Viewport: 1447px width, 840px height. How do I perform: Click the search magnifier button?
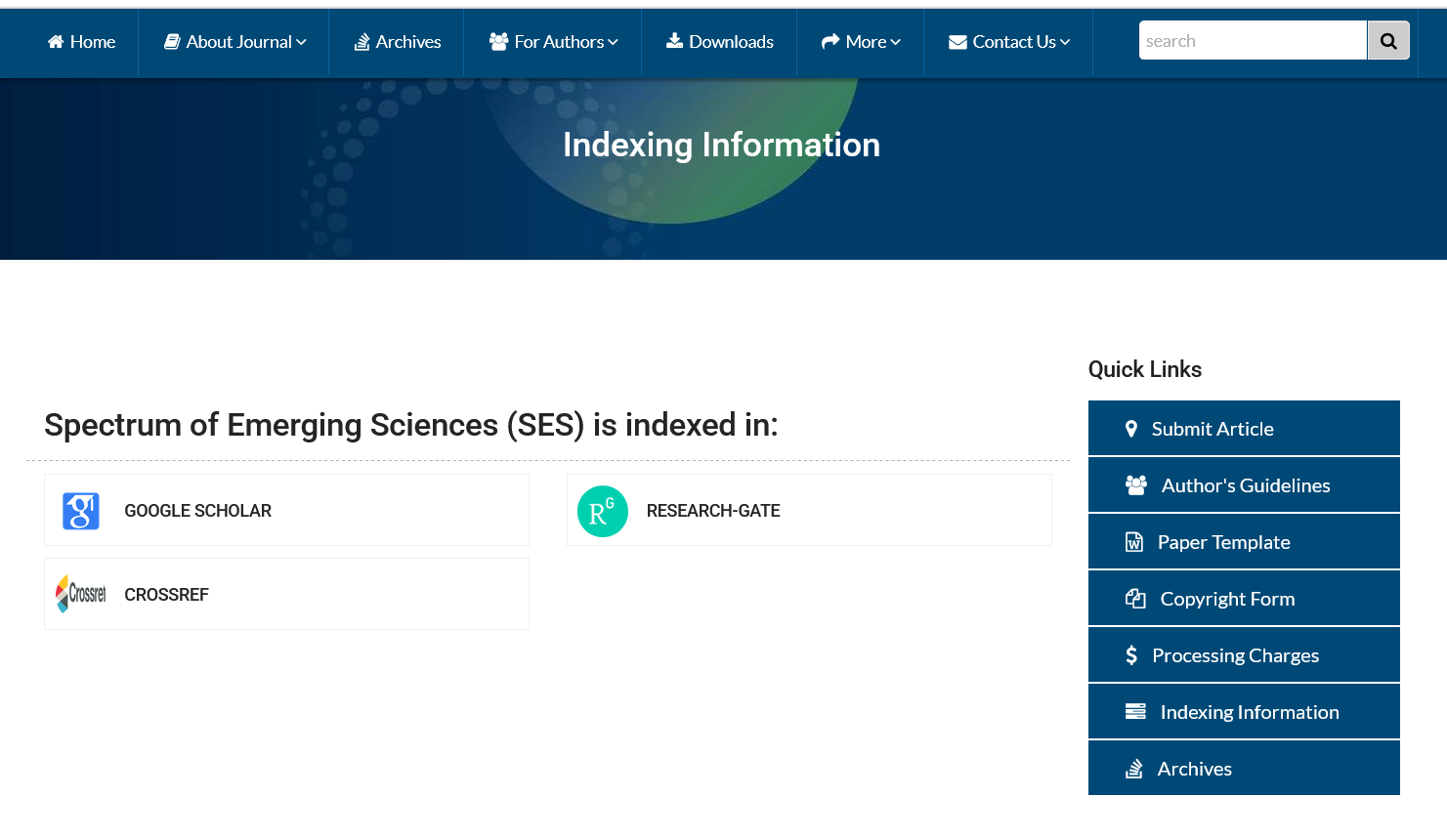[x=1388, y=41]
